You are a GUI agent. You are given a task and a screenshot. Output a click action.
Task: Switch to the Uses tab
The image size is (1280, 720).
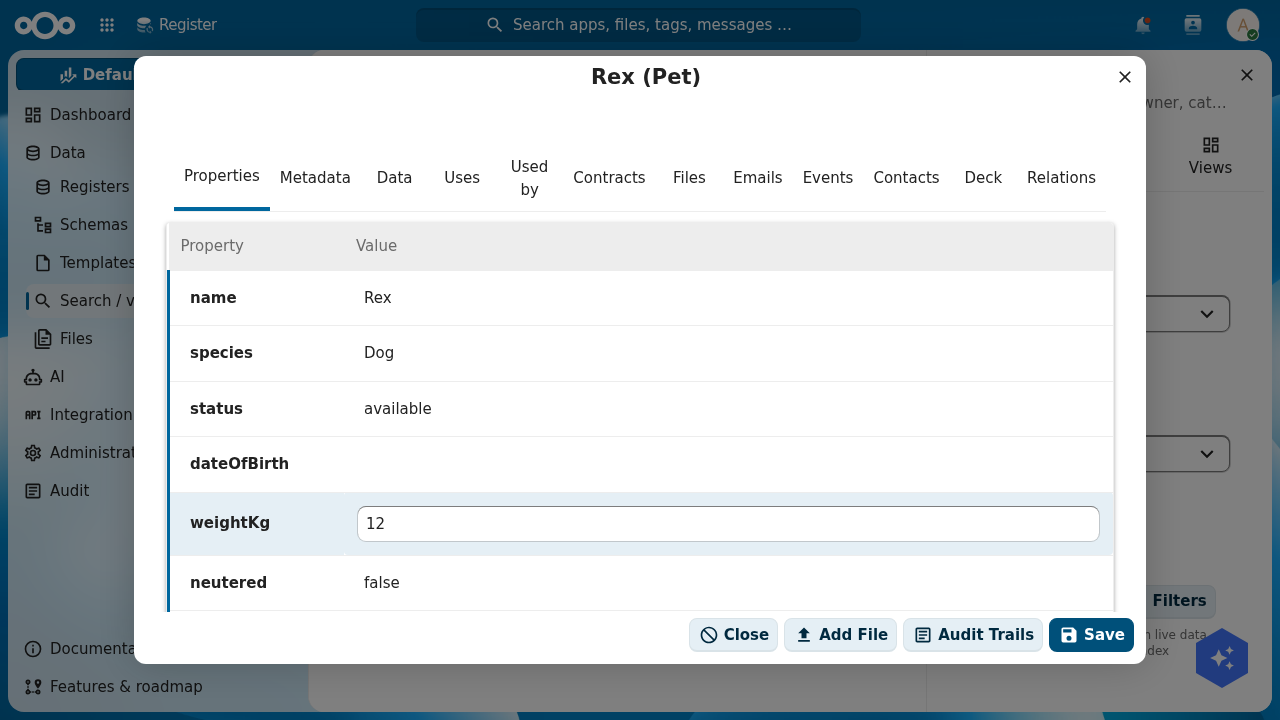click(462, 178)
